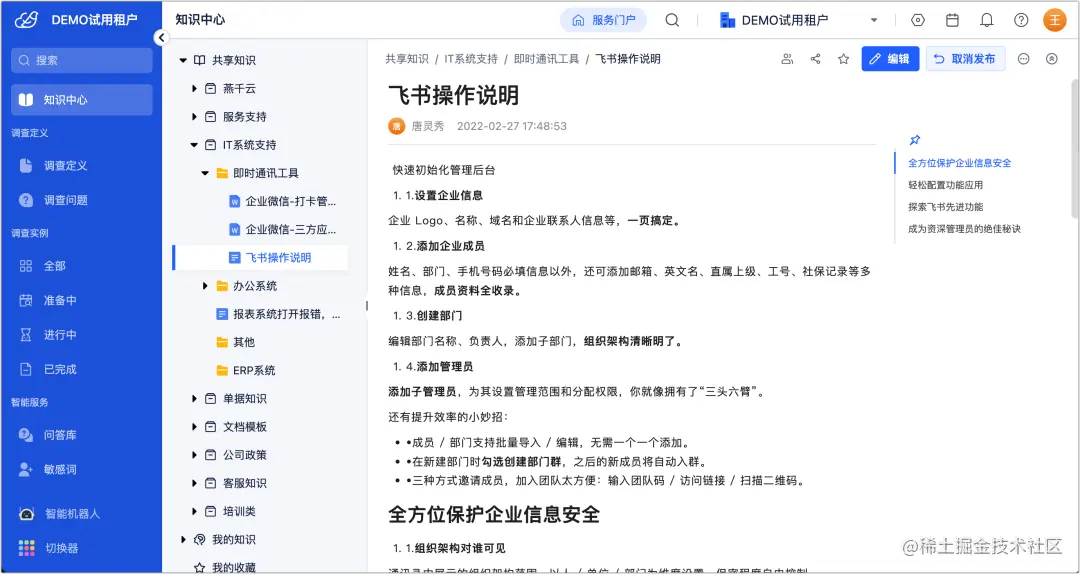Viewport: 1080px width, 574px height.
Task: Expand the 办公系统 folder
Action: pyautogui.click(x=205, y=286)
